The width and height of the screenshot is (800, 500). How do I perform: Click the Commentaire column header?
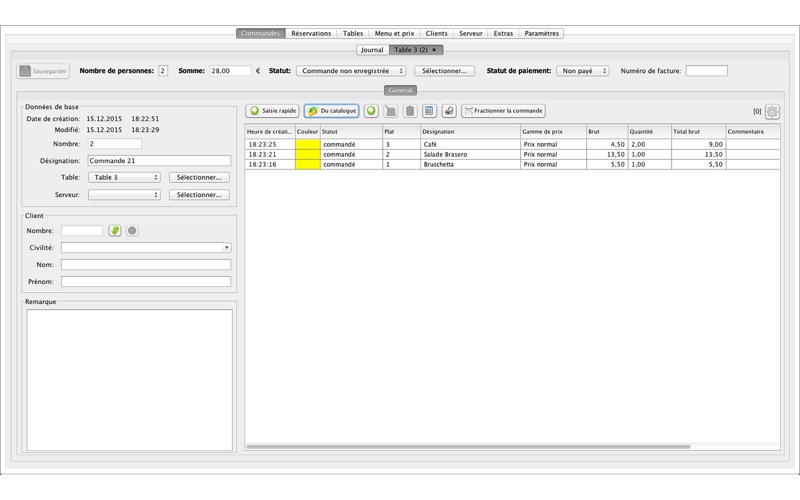pyautogui.click(x=753, y=132)
